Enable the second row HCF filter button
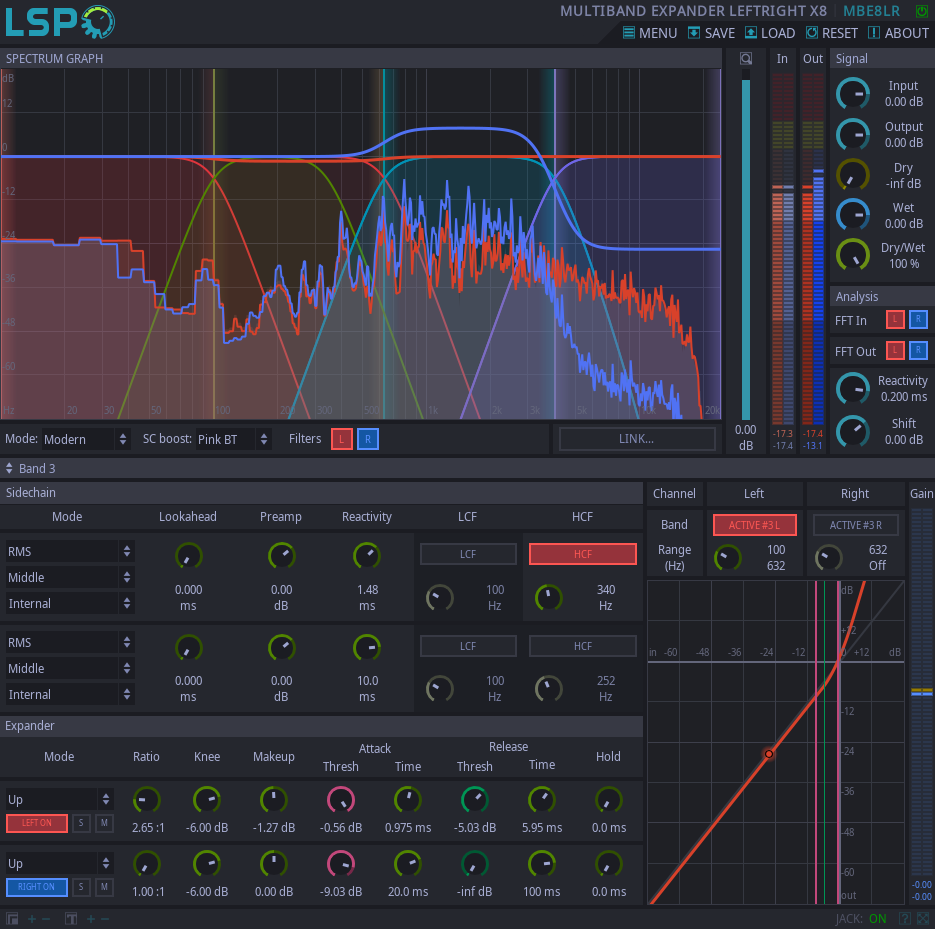Viewport: 935px width, 929px height. point(583,646)
